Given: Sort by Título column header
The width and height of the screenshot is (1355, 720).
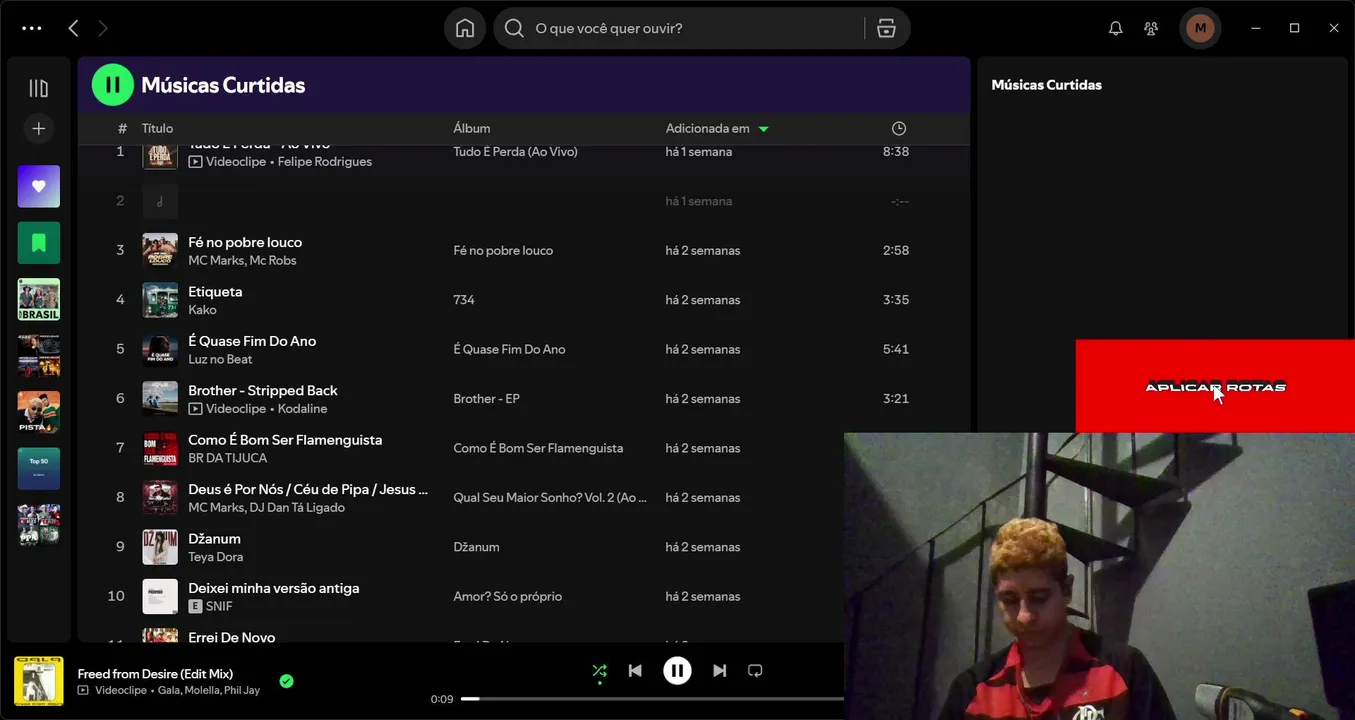Looking at the screenshot, I should pos(157,128).
